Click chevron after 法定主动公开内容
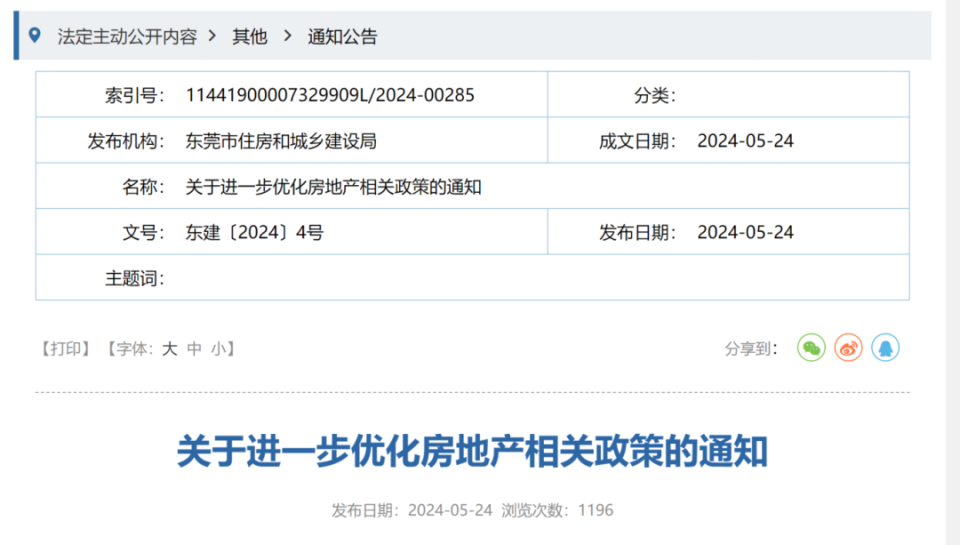Image resolution: width=960 pixels, height=545 pixels. pos(212,36)
